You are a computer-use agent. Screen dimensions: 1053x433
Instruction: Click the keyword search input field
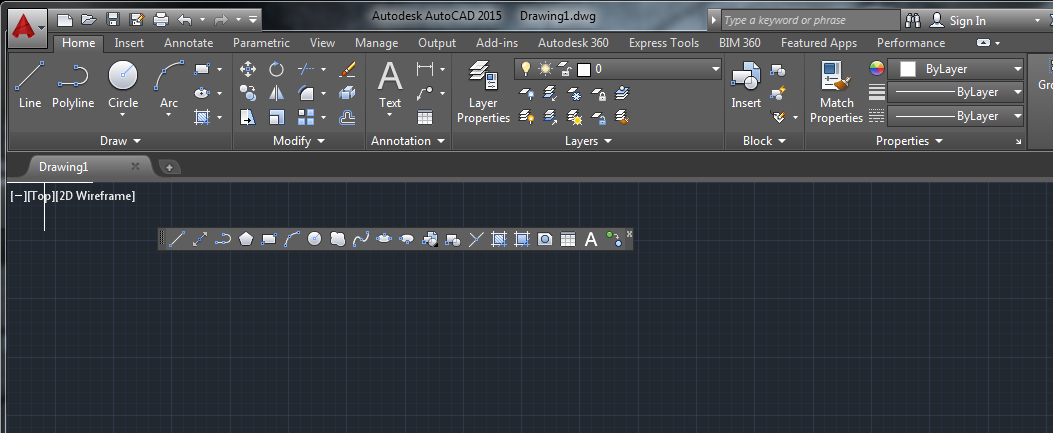click(809, 21)
